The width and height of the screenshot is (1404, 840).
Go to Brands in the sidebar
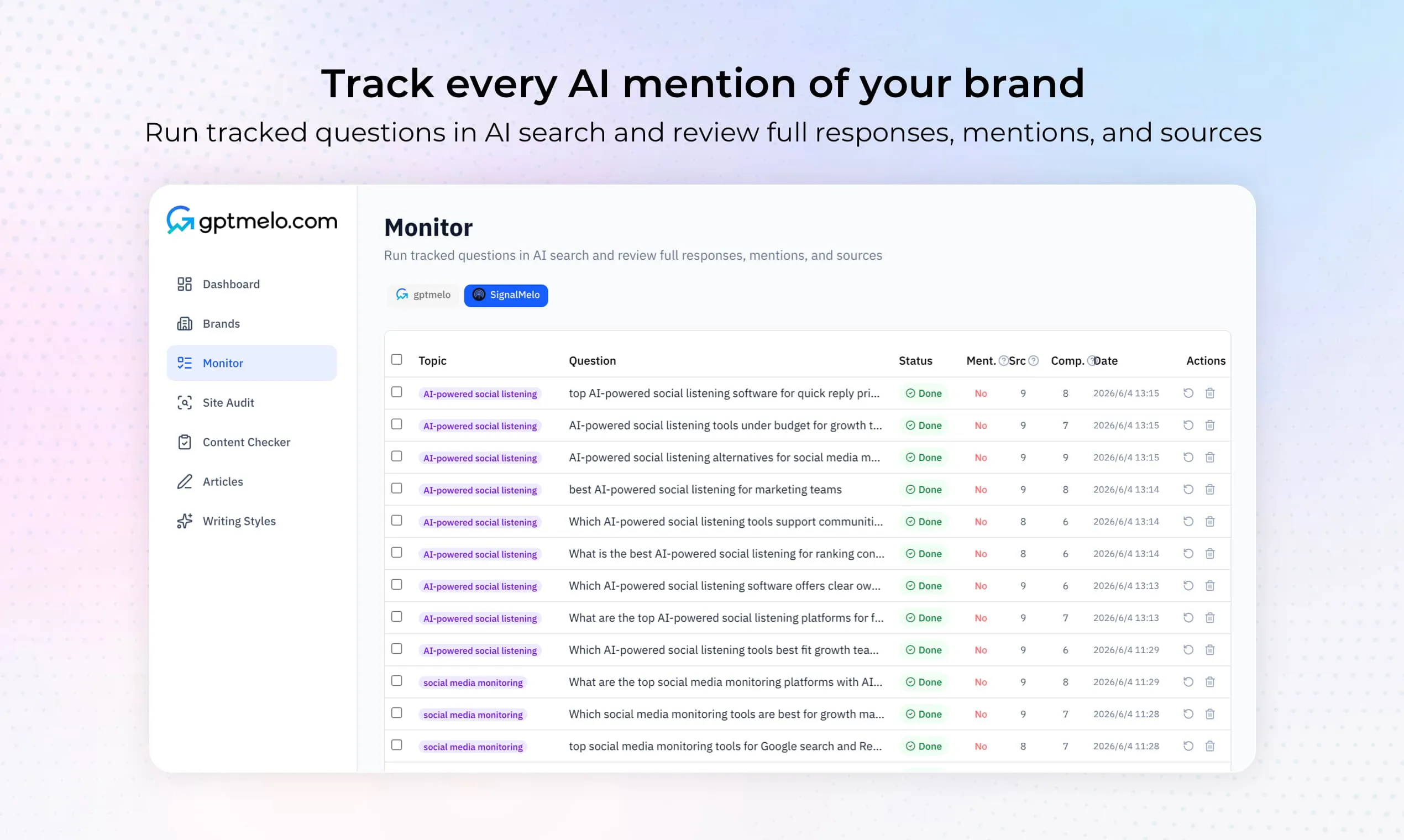coord(252,324)
